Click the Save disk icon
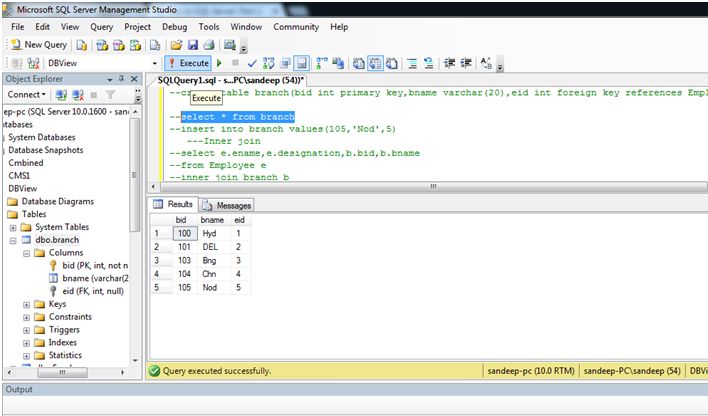 192,45
